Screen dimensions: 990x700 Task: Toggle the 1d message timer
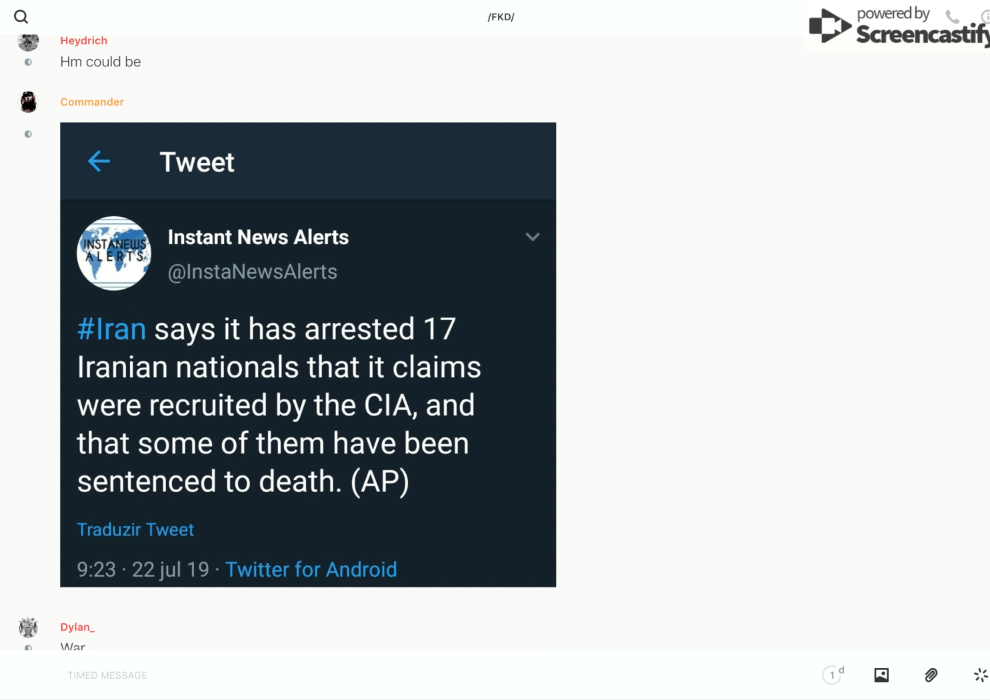point(833,675)
